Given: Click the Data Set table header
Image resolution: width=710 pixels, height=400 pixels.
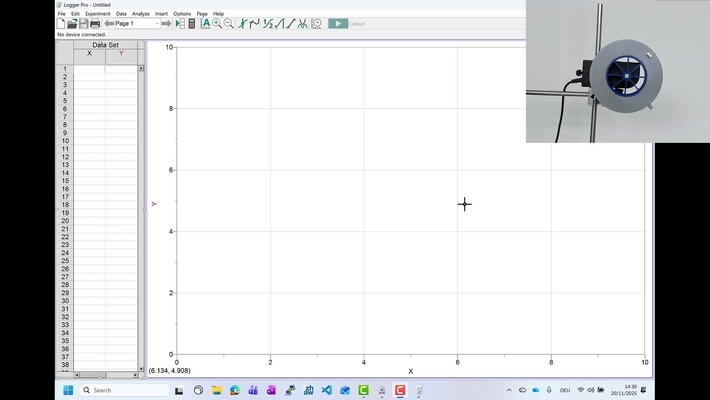Looking at the screenshot, I should [x=106, y=45].
